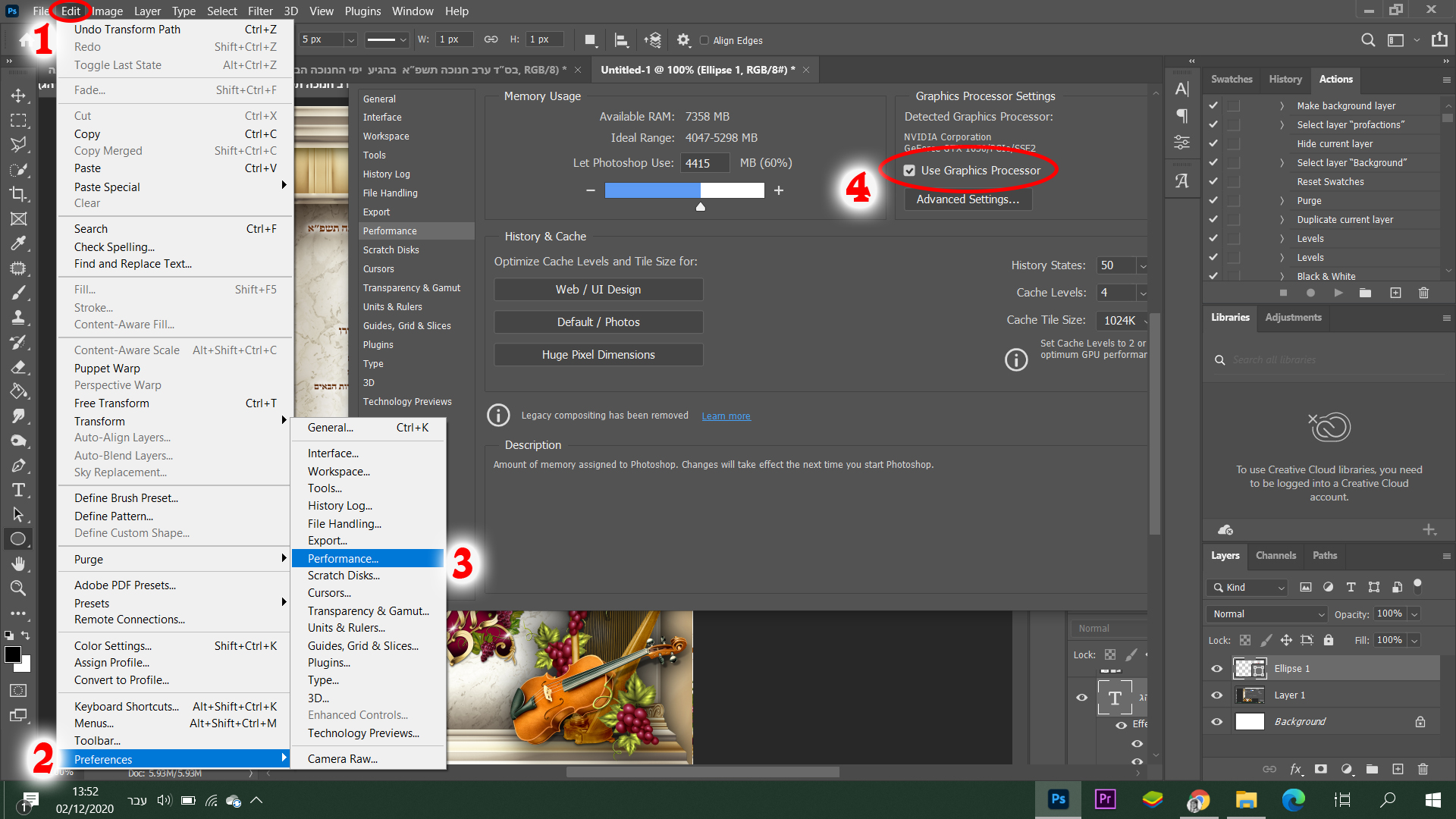1456x819 pixels.
Task: Choose Performance... from the Preferences submenu
Action: click(343, 559)
